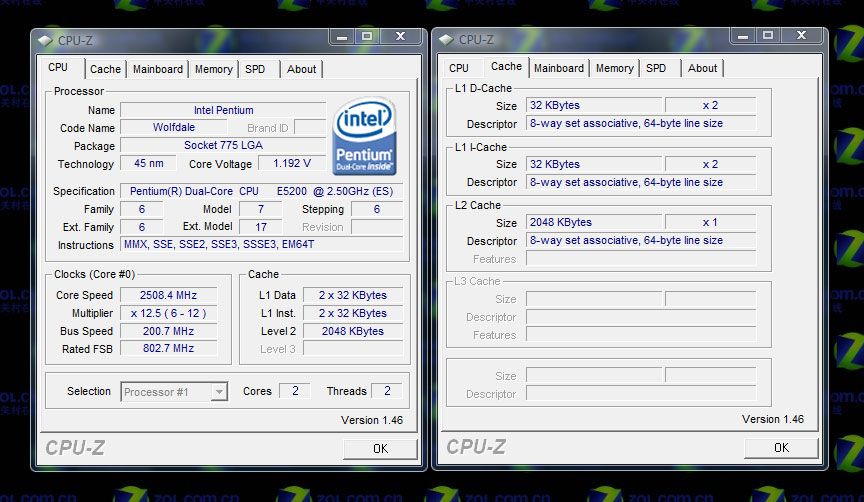Viewport: 864px width, 502px height.
Task: Click the Instructions field listing MMX, SSE
Action: 262,244
